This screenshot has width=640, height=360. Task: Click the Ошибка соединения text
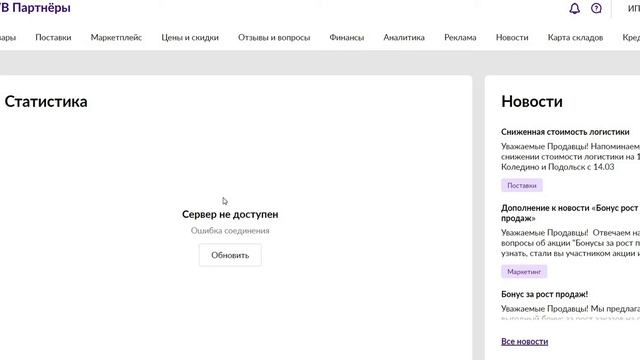pyautogui.click(x=230, y=231)
